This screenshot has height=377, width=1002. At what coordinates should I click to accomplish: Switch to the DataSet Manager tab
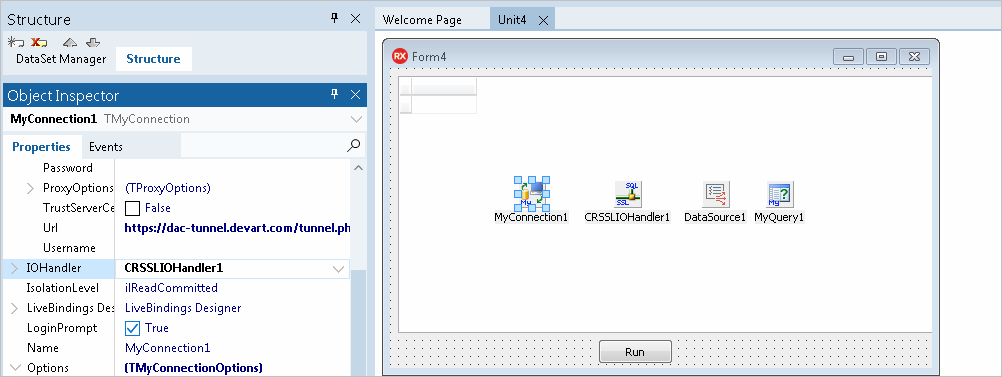[x=61, y=59]
